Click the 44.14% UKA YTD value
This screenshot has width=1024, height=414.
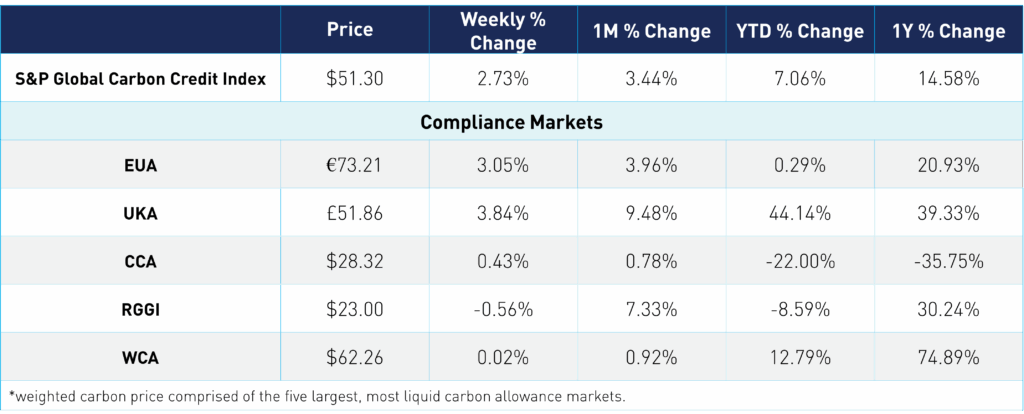click(800, 214)
